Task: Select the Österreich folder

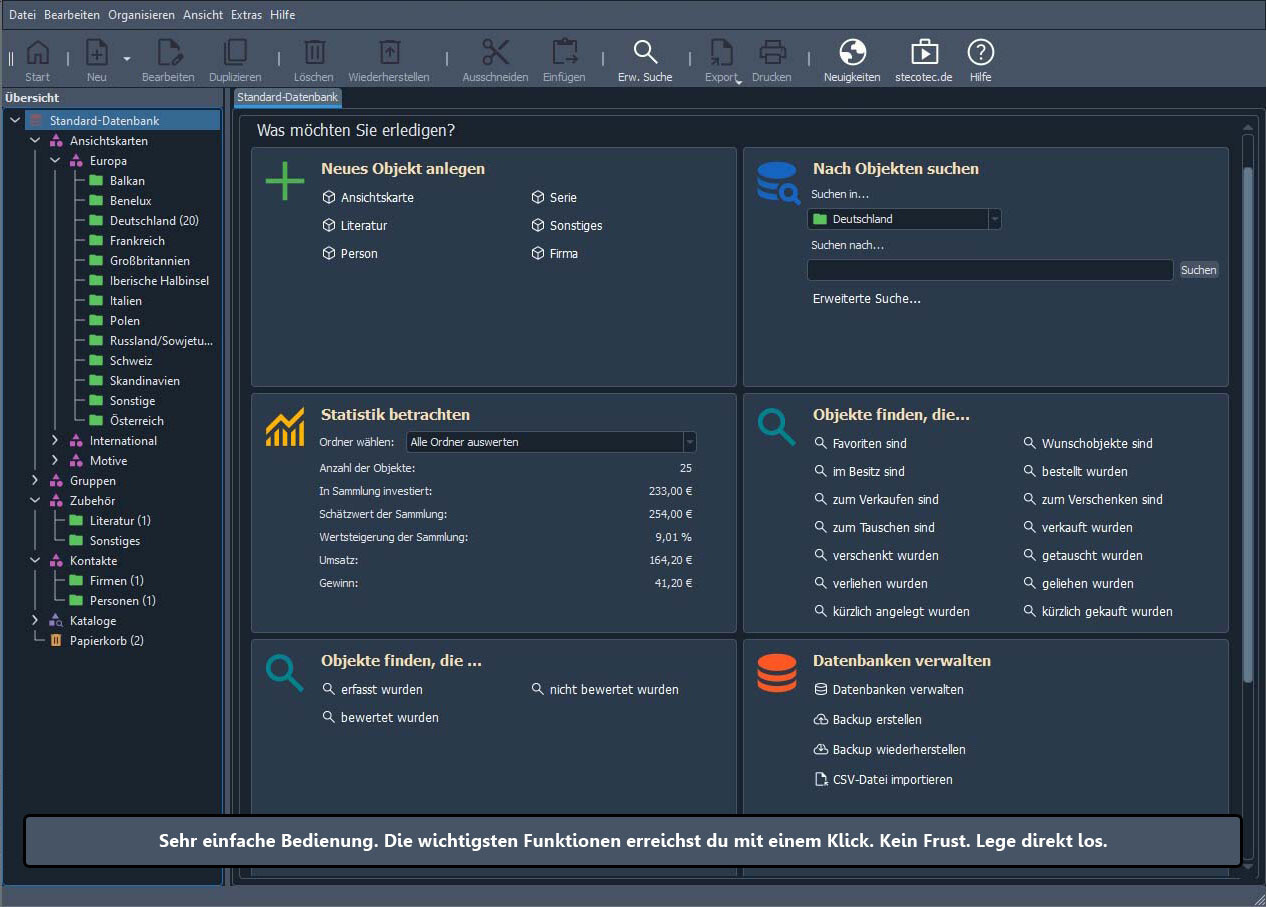Action: (x=126, y=421)
